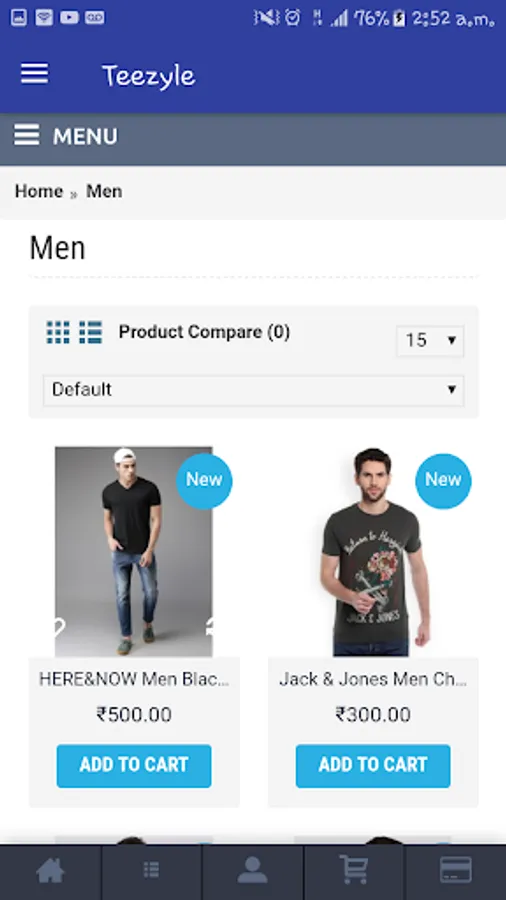This screenshot has width=506, height=900.
Task: Open the Jack & Jones product image
Action: pyautogui.click(x=373, y=552)
